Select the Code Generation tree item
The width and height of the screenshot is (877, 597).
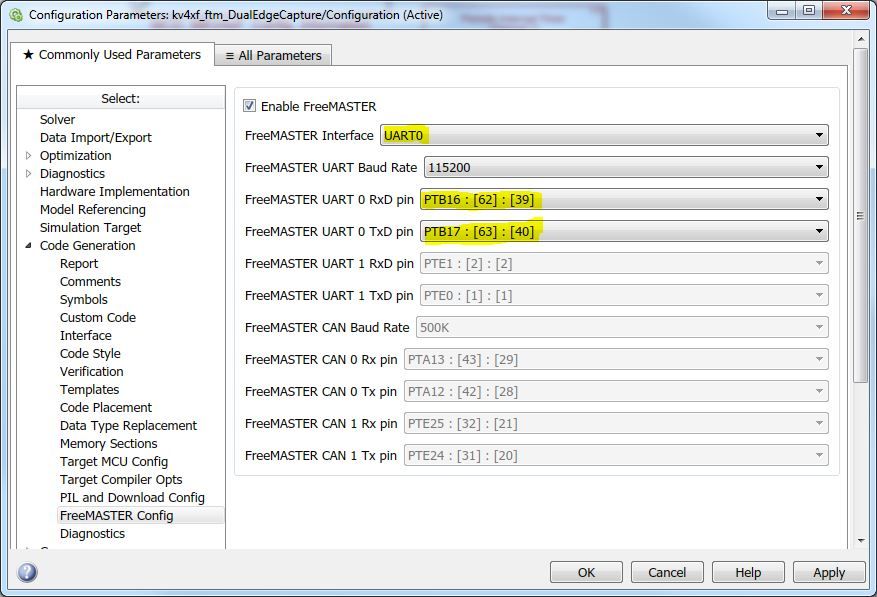pyautogui.click(x=88, y=245)
